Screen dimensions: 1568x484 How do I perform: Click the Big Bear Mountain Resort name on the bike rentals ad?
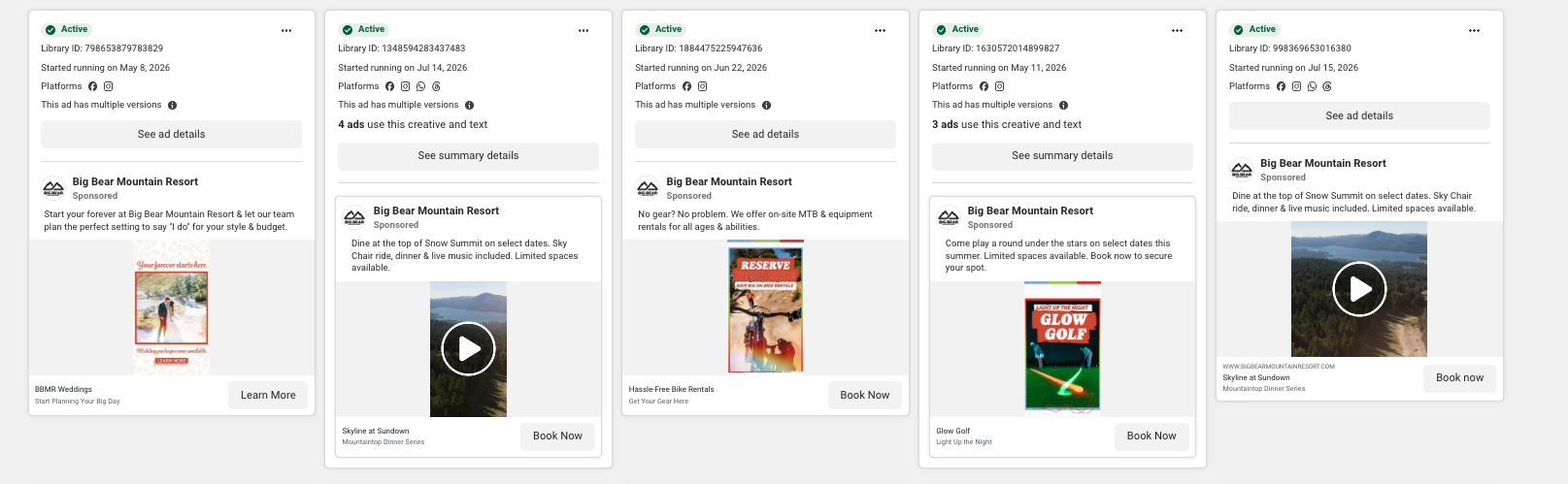[729, 181]
